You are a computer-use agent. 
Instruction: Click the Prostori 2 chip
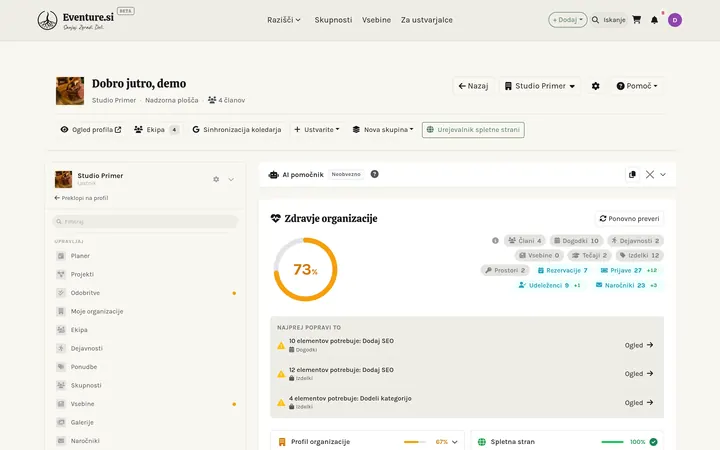505,270
